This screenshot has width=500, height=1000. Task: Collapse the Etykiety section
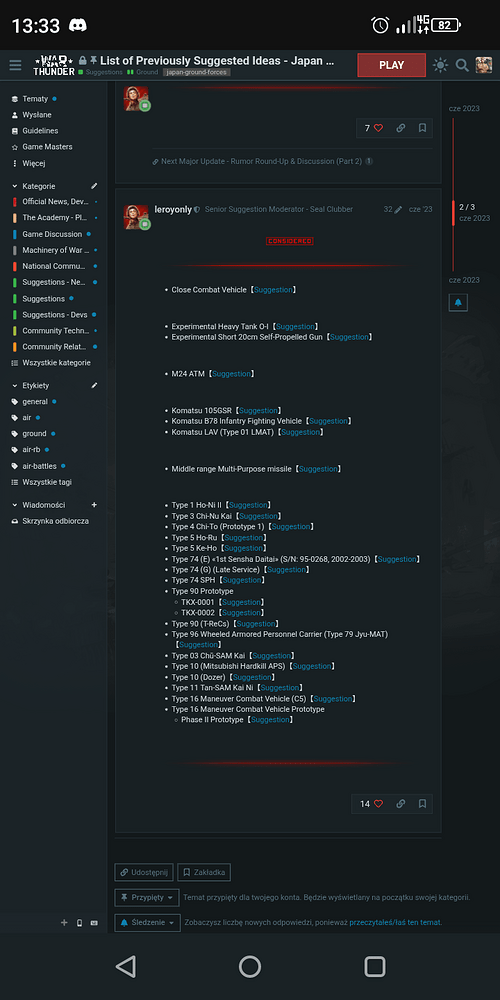click(30, 385)
